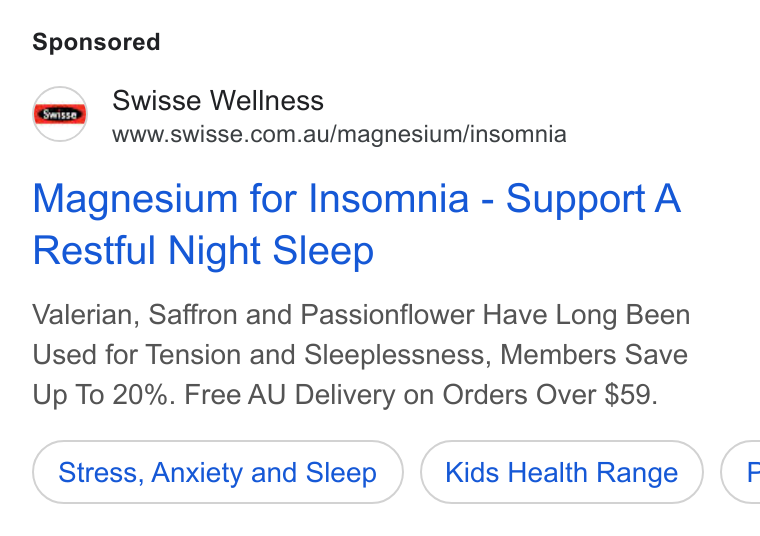Click the Valerian, Saffron and Passionflower text
760x536 pixels.
[253, 315]
